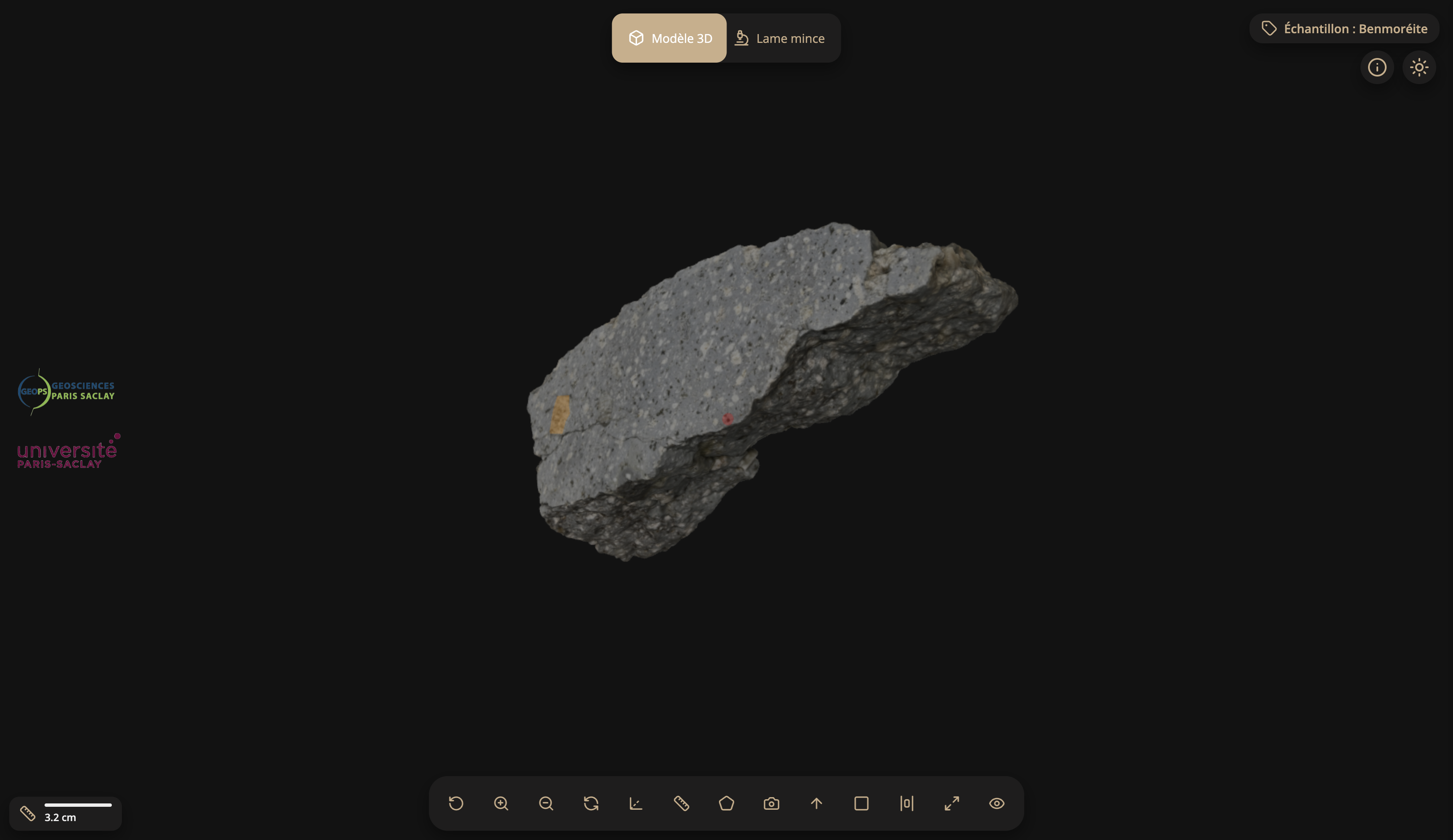Click the square frame icon in toolbar

tap(861, 803)
